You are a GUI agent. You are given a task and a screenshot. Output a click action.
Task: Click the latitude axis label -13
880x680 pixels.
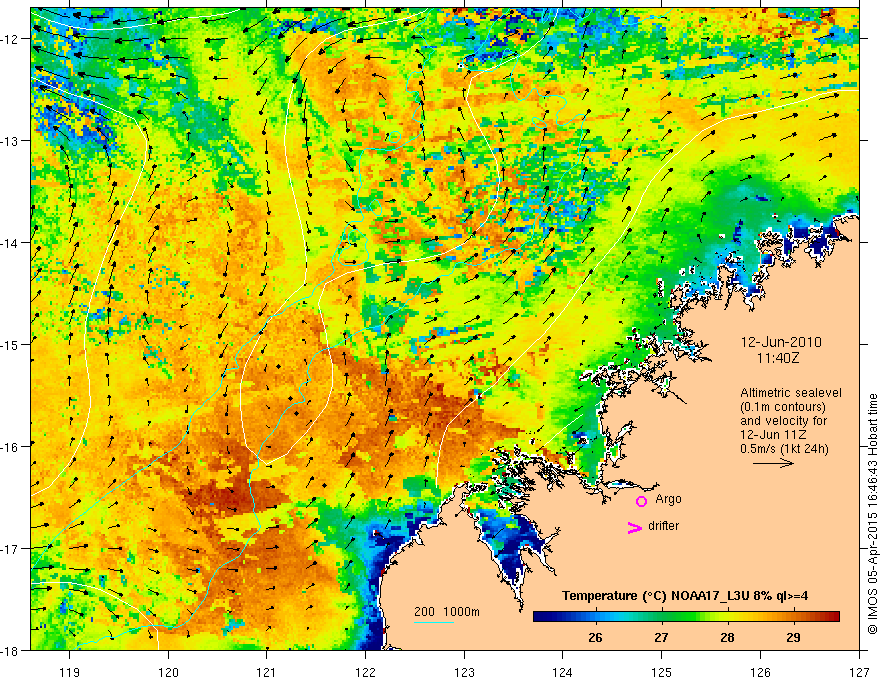pyautogui.click(x=11, y=141)
